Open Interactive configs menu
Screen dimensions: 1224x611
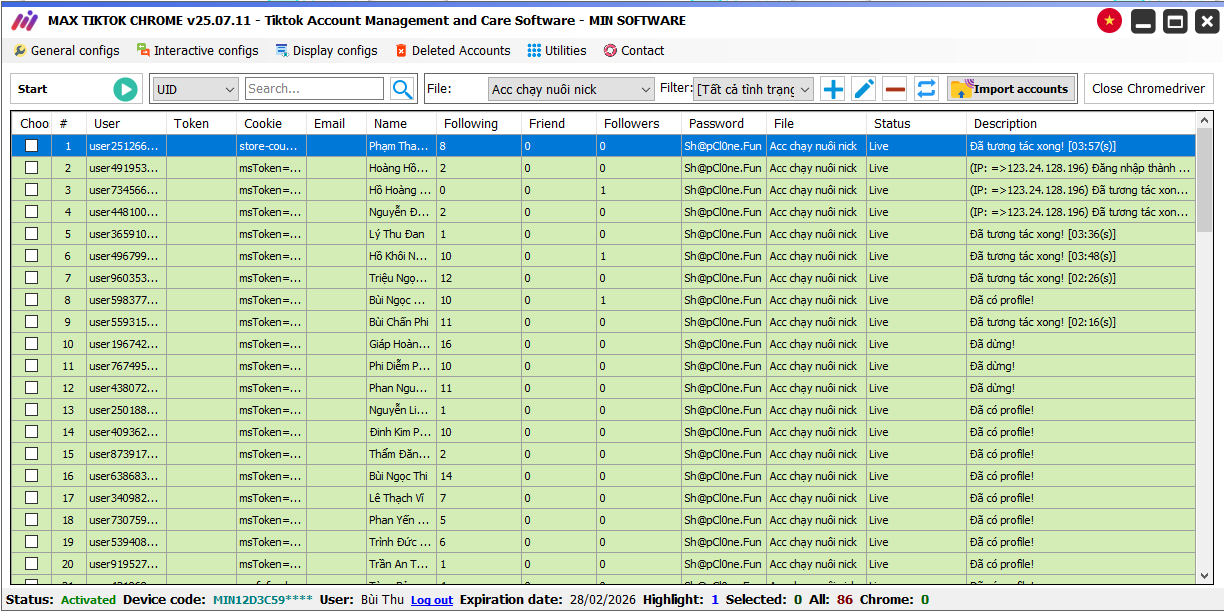click(197, 51)
